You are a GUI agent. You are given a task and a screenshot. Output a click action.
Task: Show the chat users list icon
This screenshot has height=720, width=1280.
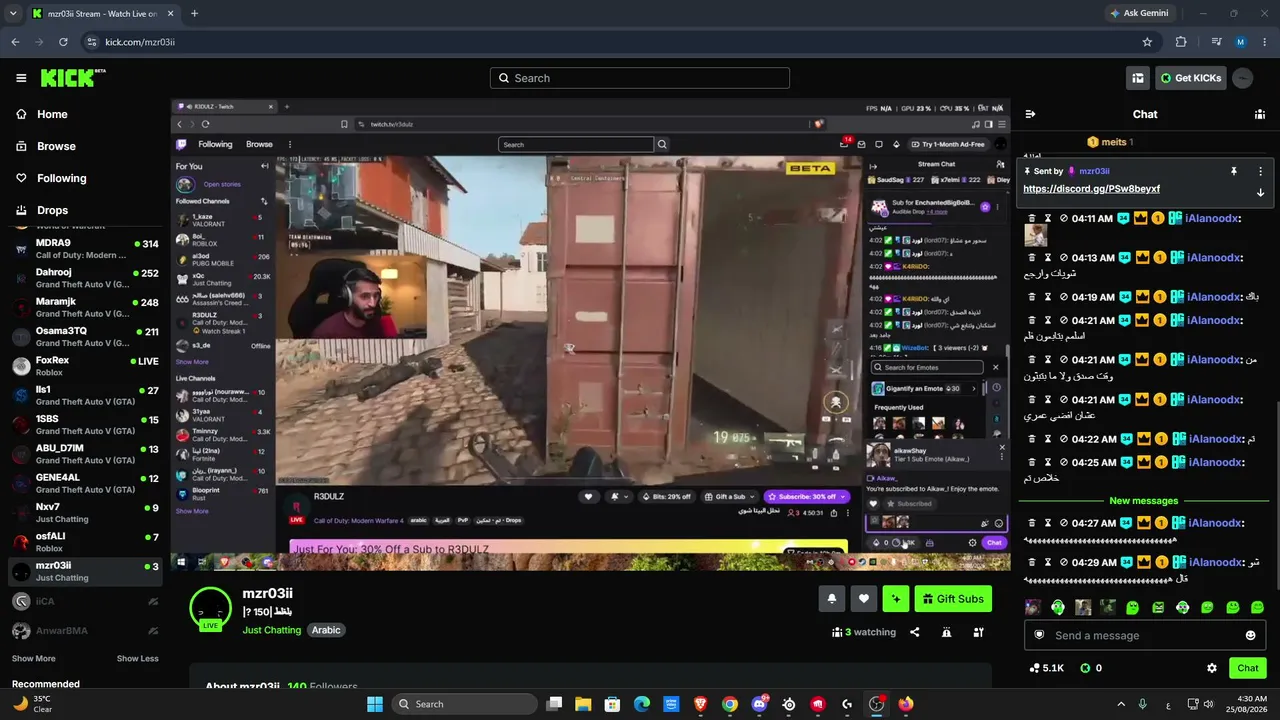click(1260, 114)
